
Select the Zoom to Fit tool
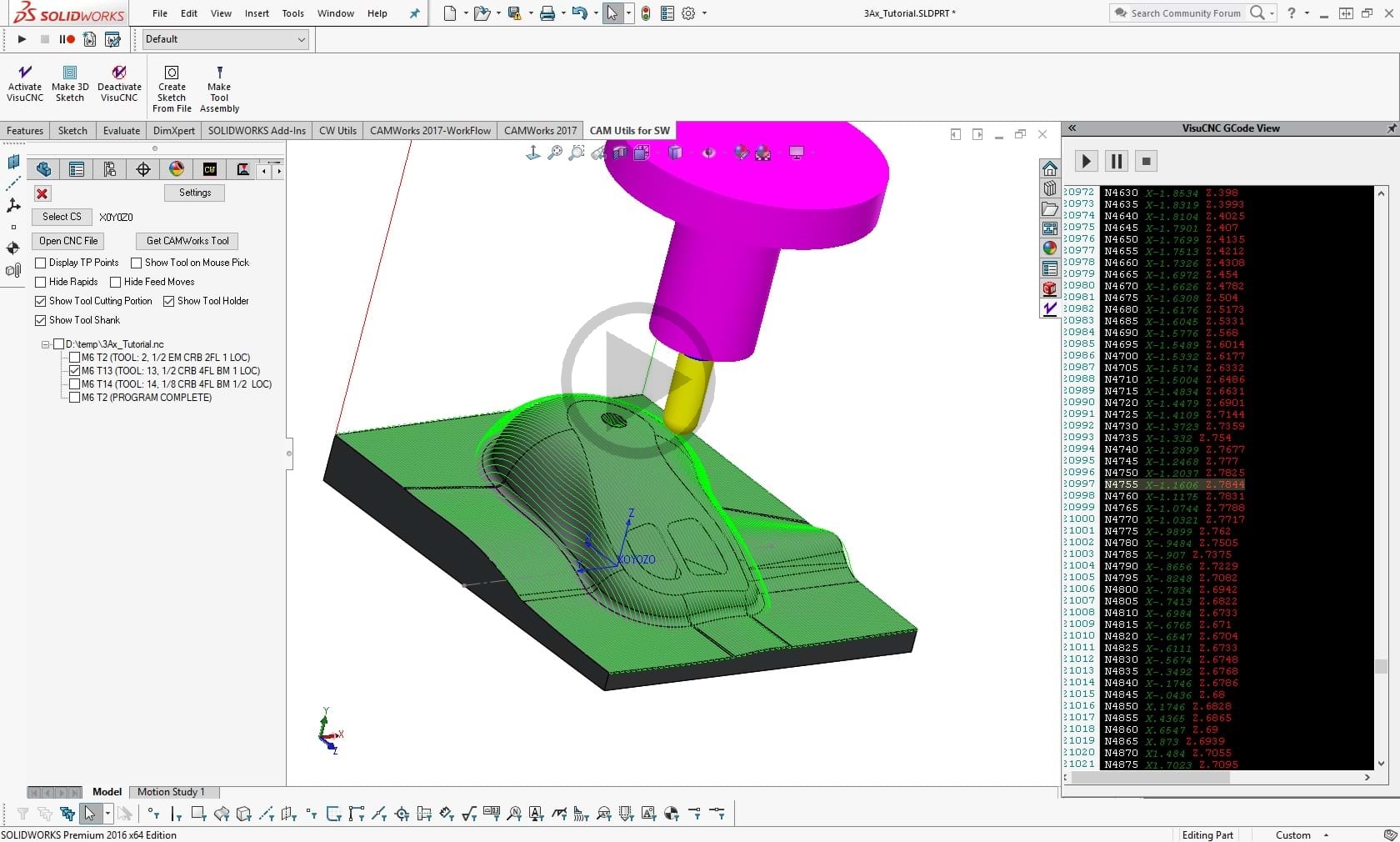(554, 153)
